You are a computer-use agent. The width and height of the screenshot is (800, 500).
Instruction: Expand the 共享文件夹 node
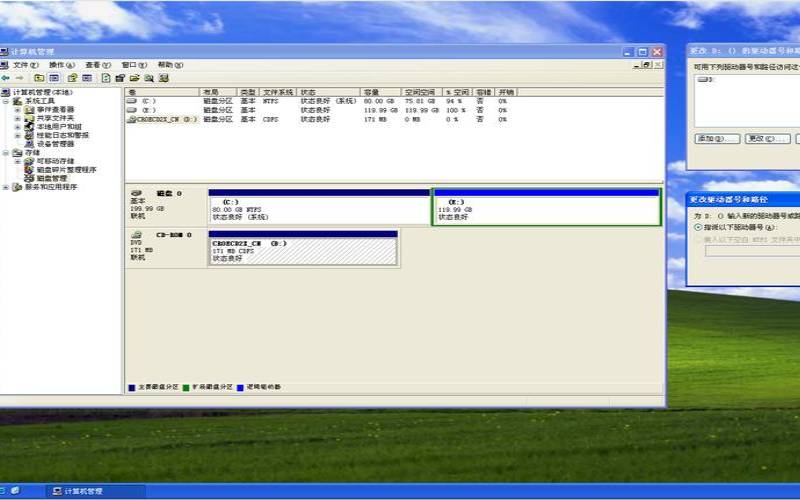click(x=18, y=118)
